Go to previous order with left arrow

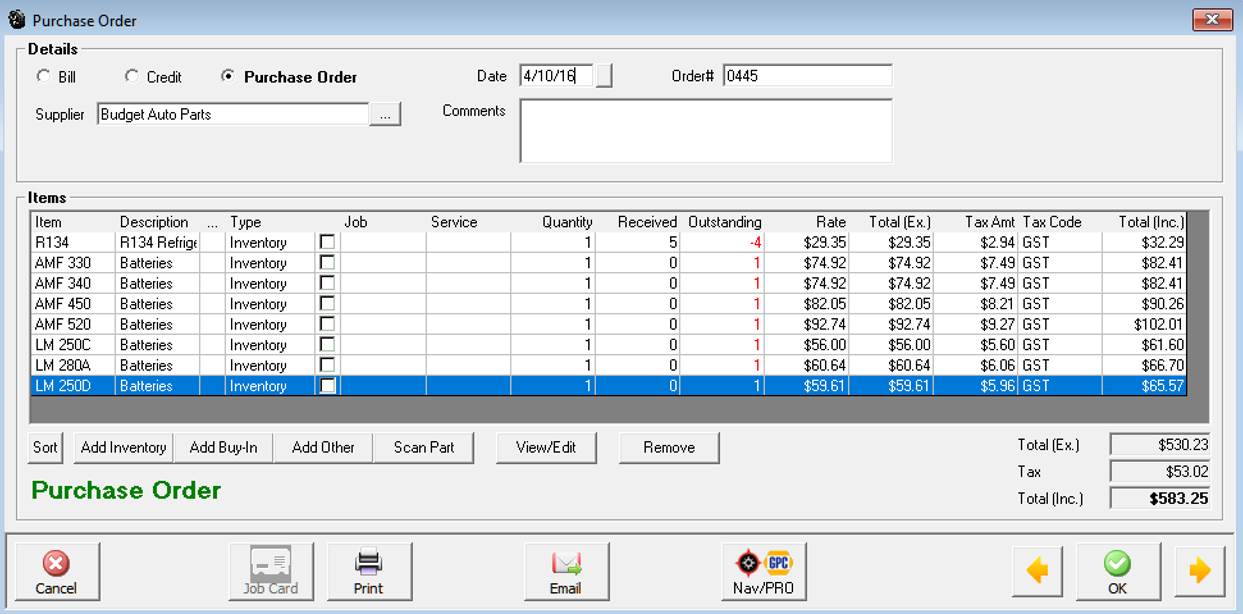(x=1038, y=572)
